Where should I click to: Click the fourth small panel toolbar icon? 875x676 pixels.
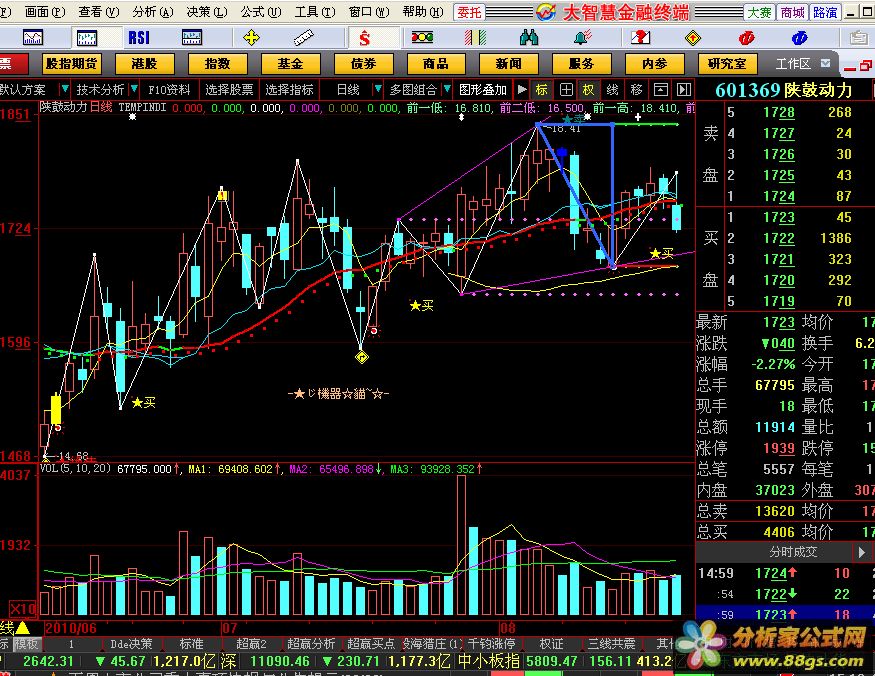[192, 37]
